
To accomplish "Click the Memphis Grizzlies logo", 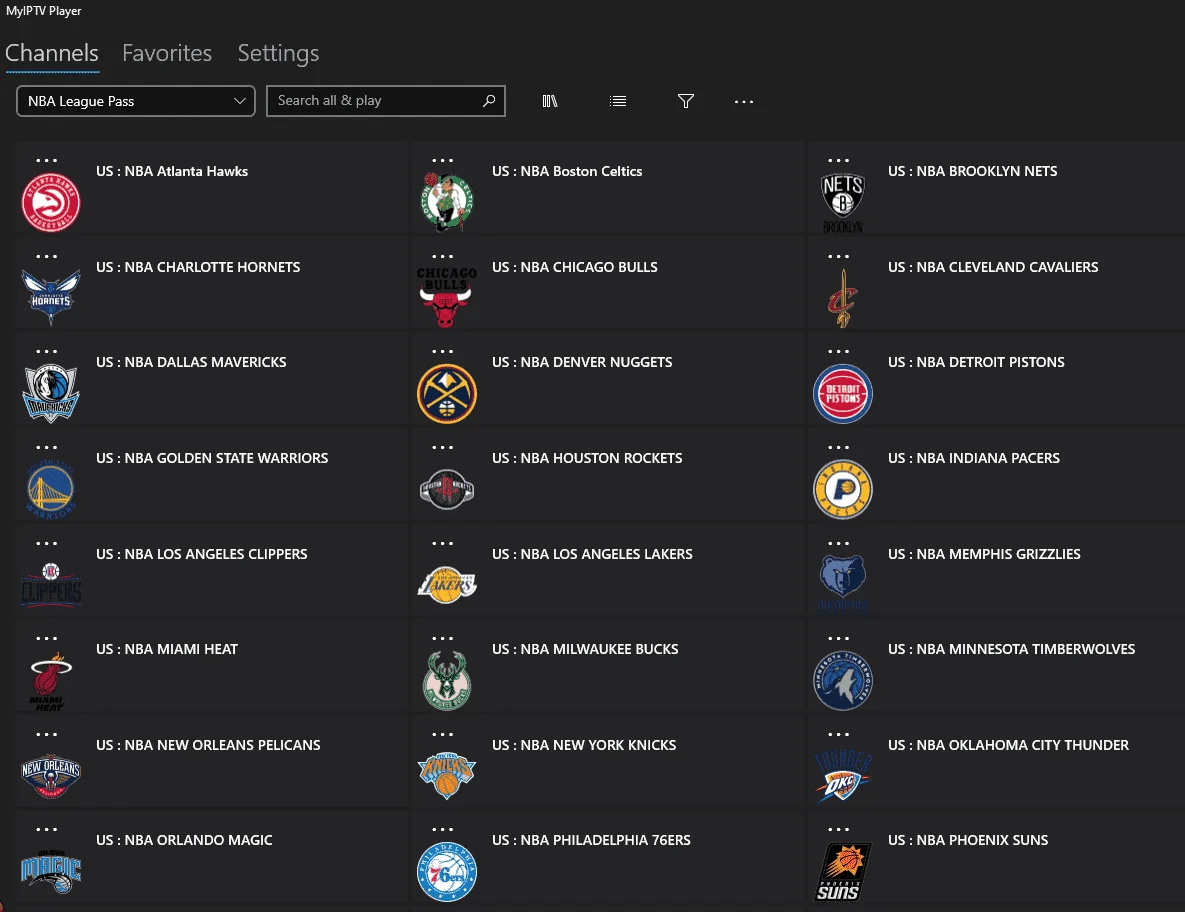I will 843,583.
